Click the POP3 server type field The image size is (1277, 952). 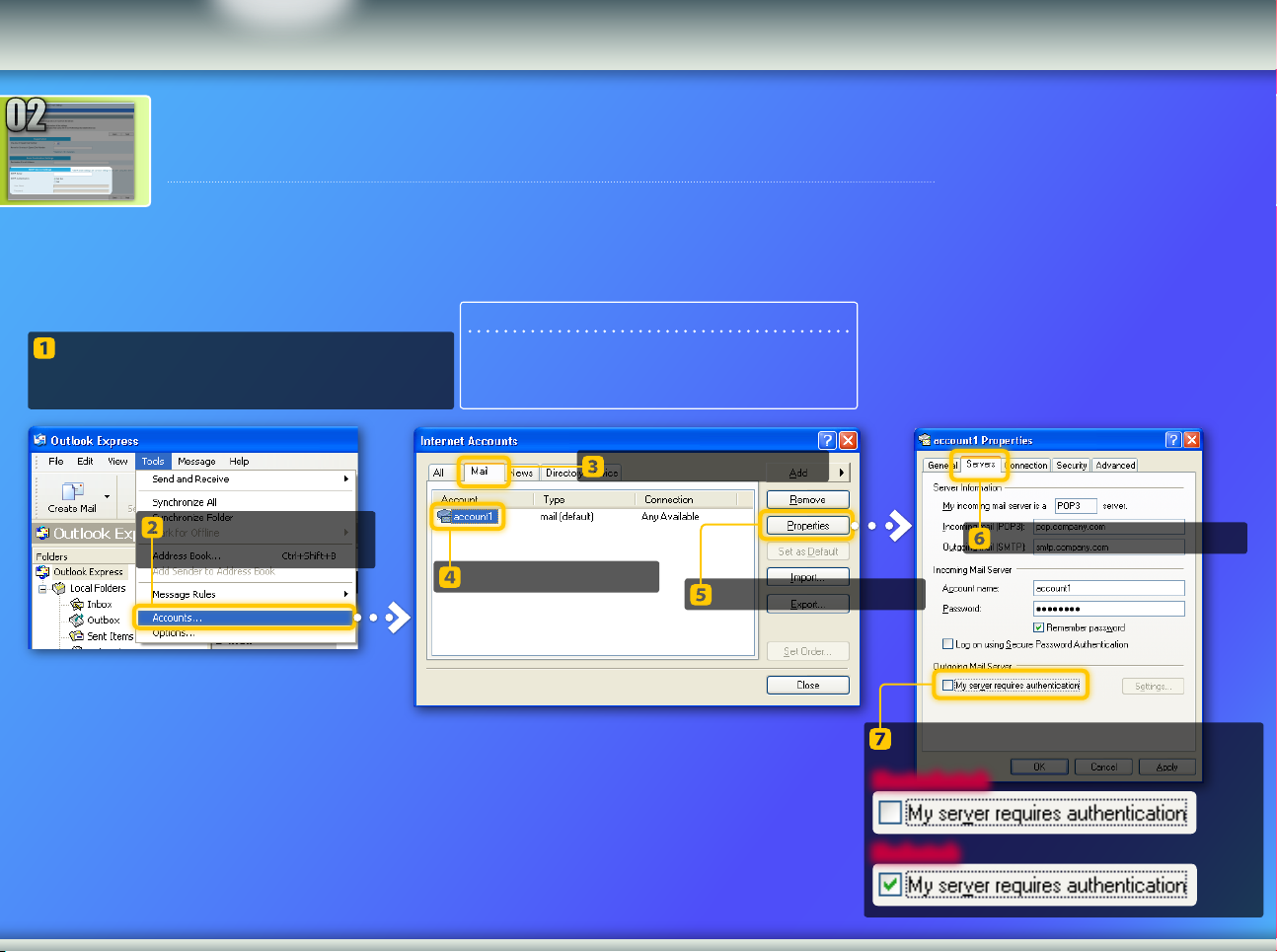tap(1076, 505)
